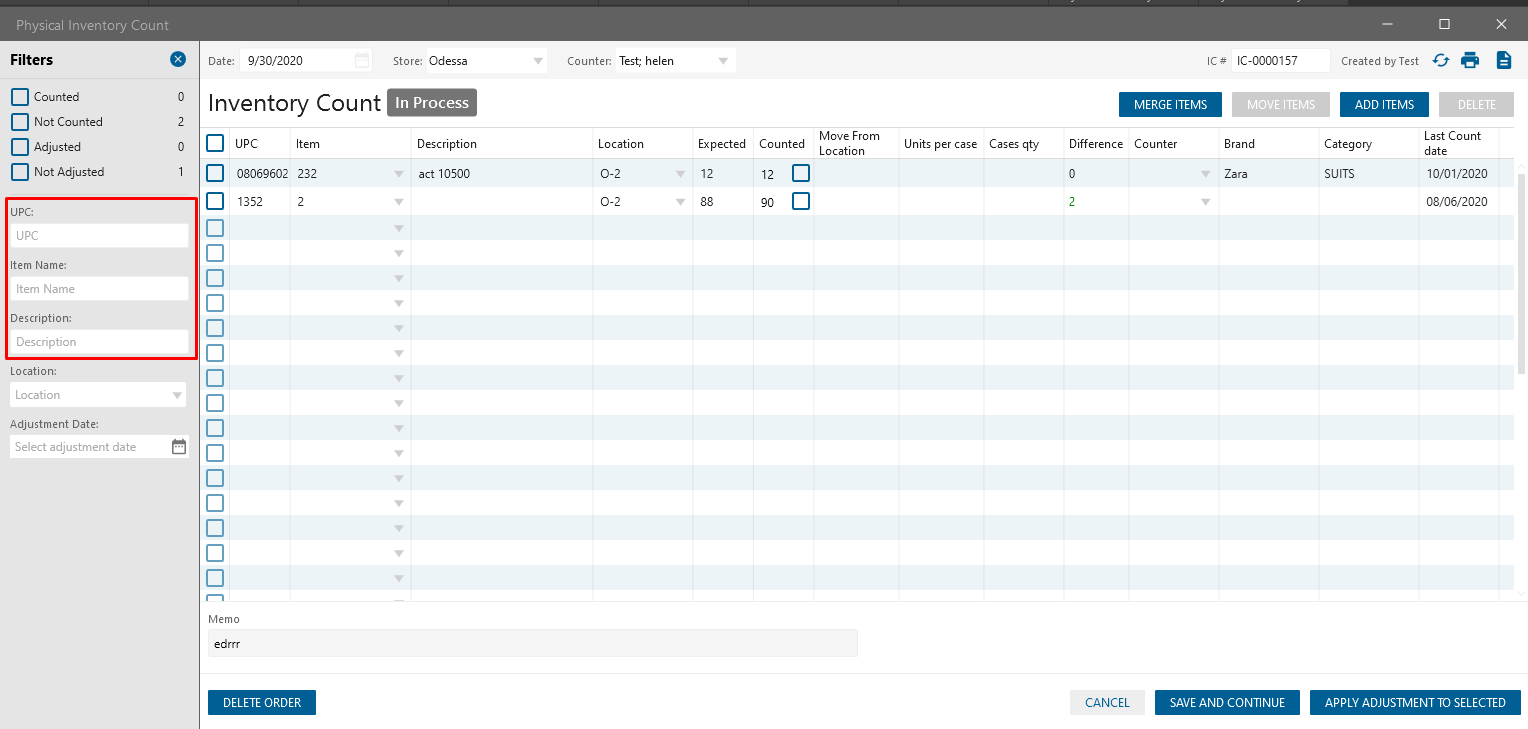This screenshot has height=729, width=1528.
Task: Click the grey DELETE button above the table
Action: pos(1477,105)
